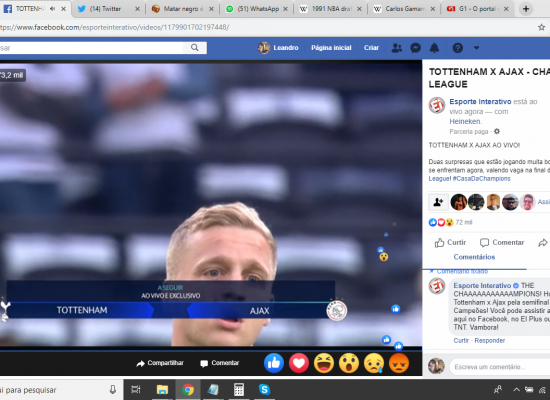Click the Escreva um comentário input field
Viewport: 550px width, 400px height.
[x=500, y=367]
